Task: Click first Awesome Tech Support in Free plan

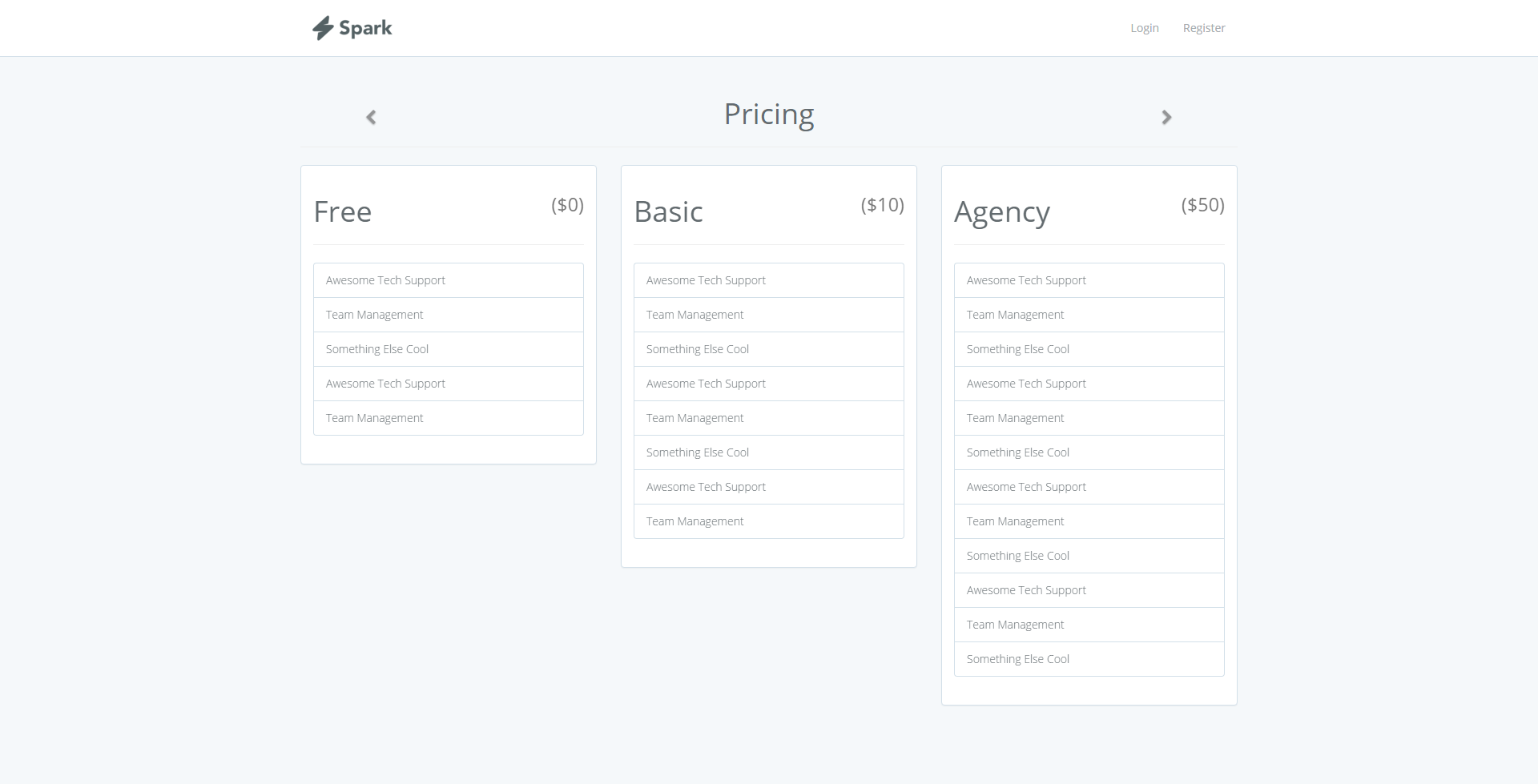Action: [385, 280]
